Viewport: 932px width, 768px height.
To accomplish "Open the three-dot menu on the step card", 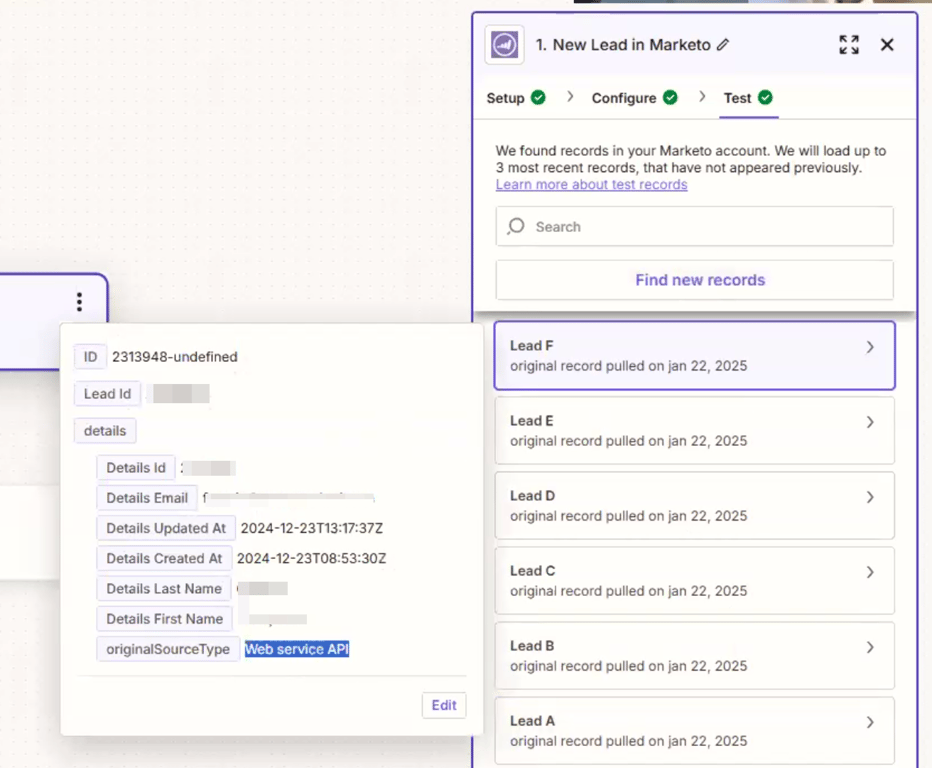I will point(79,302).
